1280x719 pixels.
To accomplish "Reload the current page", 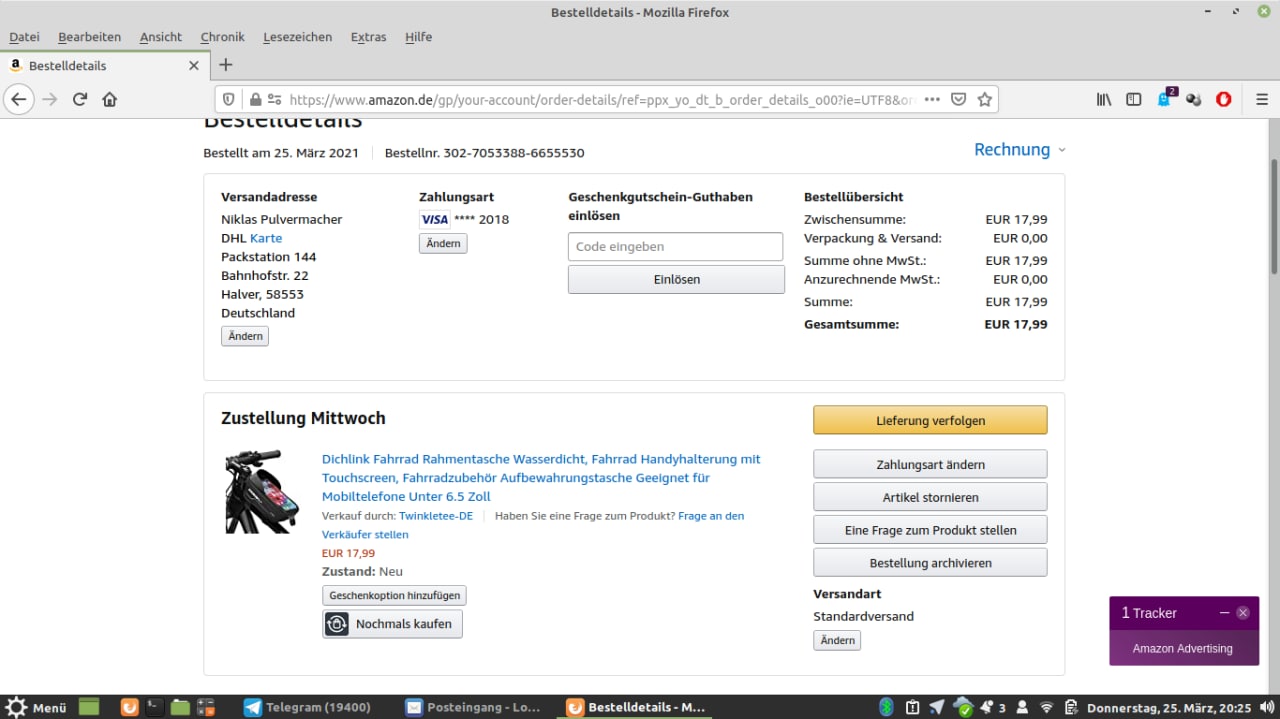I will point(80,100).
